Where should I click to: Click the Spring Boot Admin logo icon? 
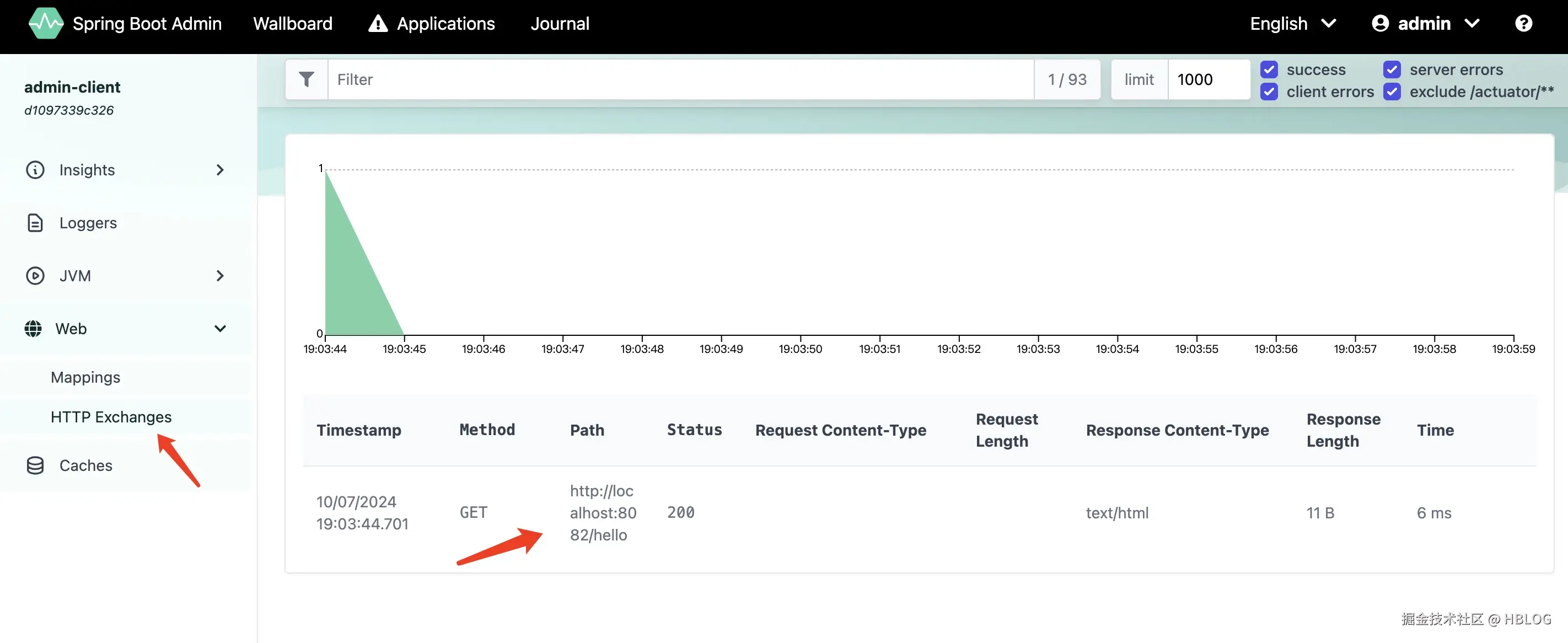pos(46,23)
